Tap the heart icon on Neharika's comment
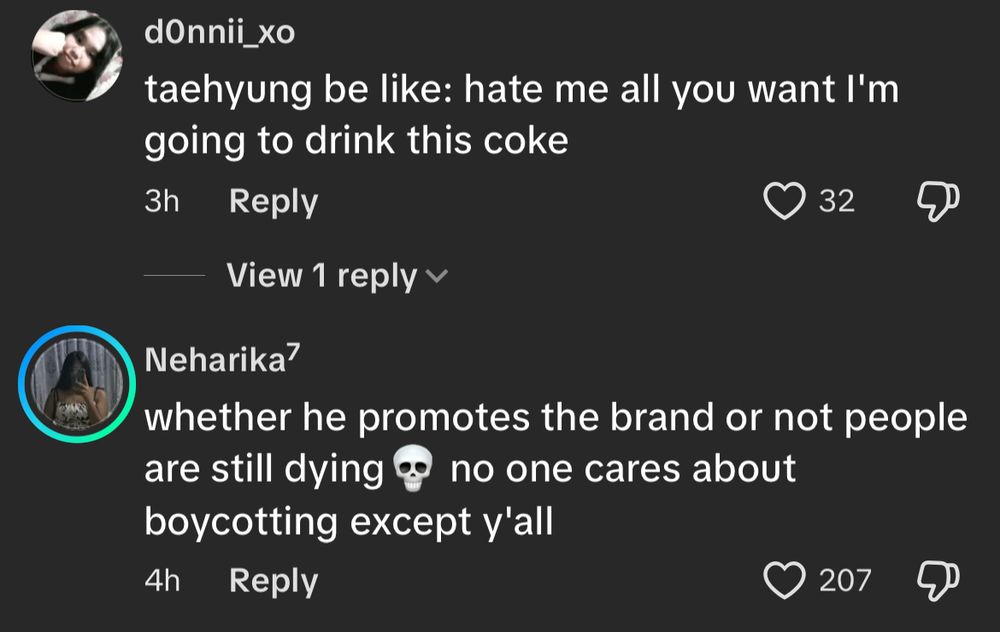Viewport: 1000px width, 632px height. tap(787, 579)
